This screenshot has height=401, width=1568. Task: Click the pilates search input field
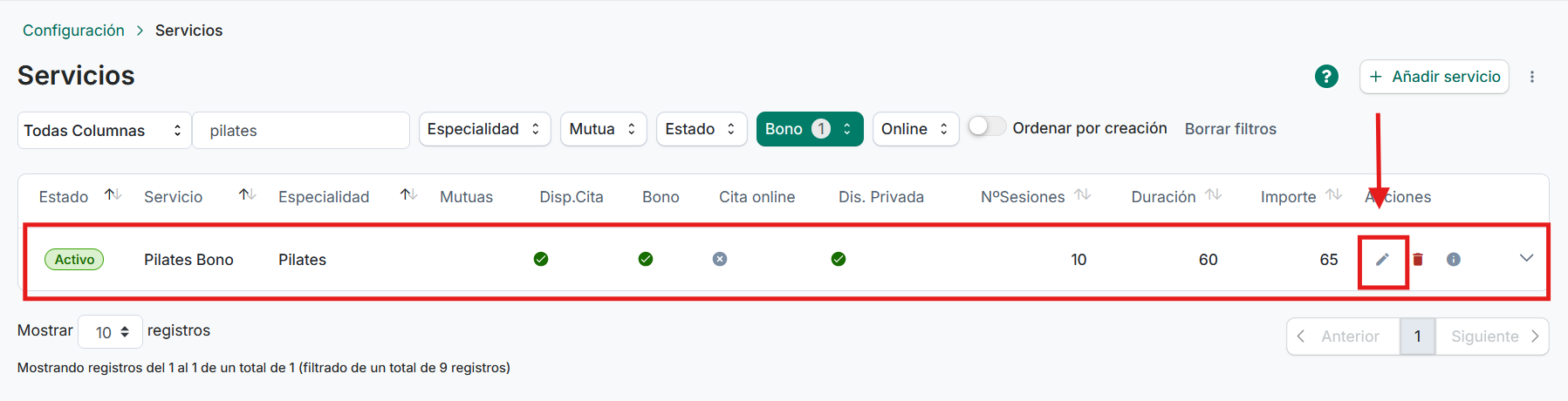[301, 131]
